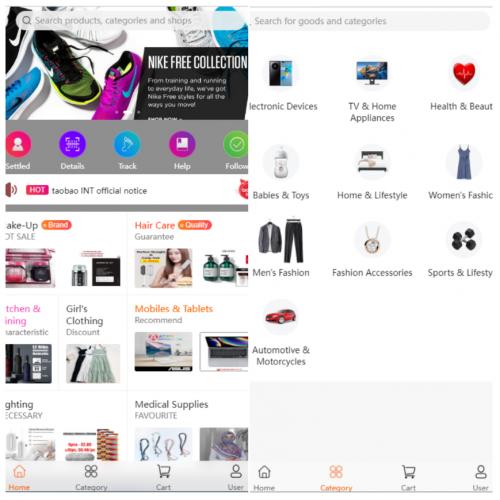Select the Health & Beauty heart icon

(464, 73)
